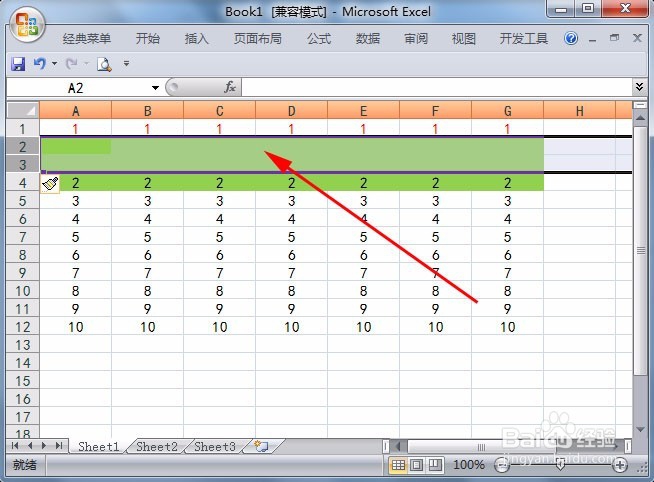Open the 开发工具 ribbon tab
654x482 pixels.
click(523, 39)
